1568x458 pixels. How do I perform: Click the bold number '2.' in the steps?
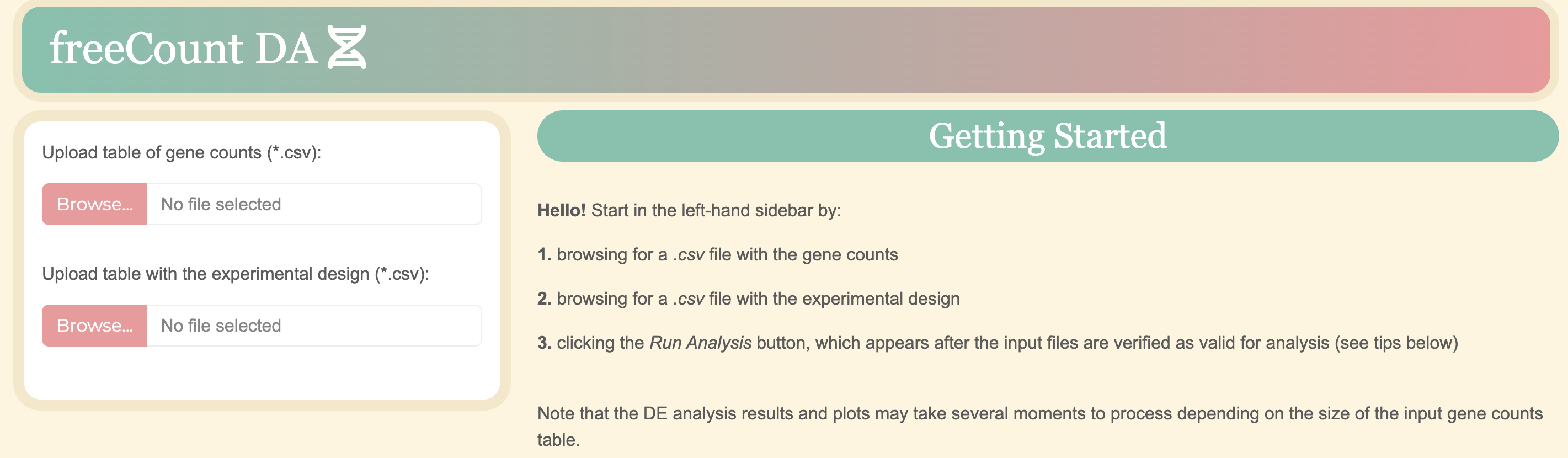click(x=544, y=299)
